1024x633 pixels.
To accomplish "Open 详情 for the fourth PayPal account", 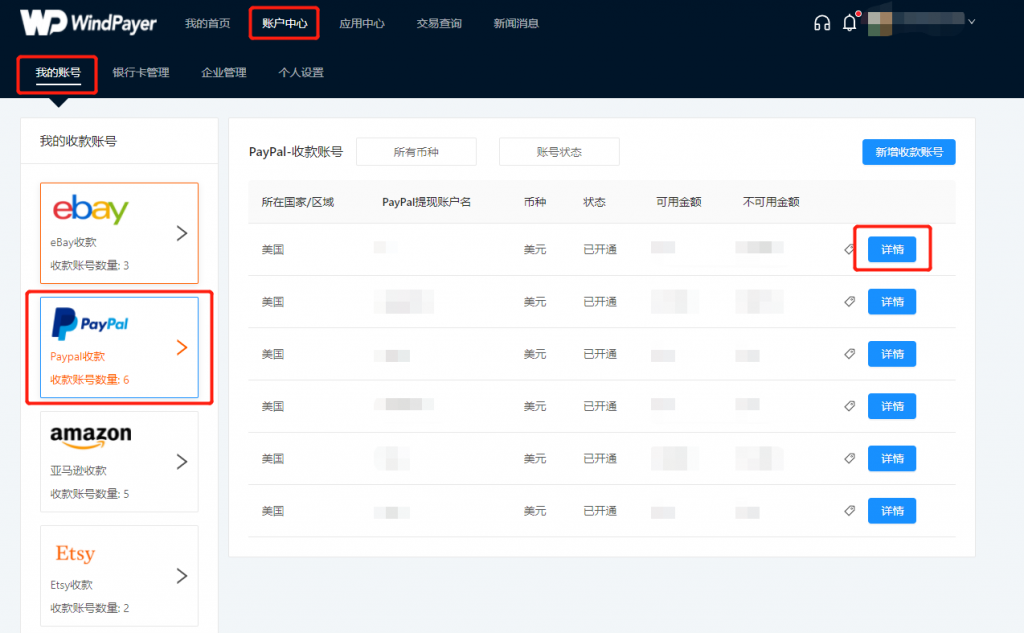I will coord(891,406).
